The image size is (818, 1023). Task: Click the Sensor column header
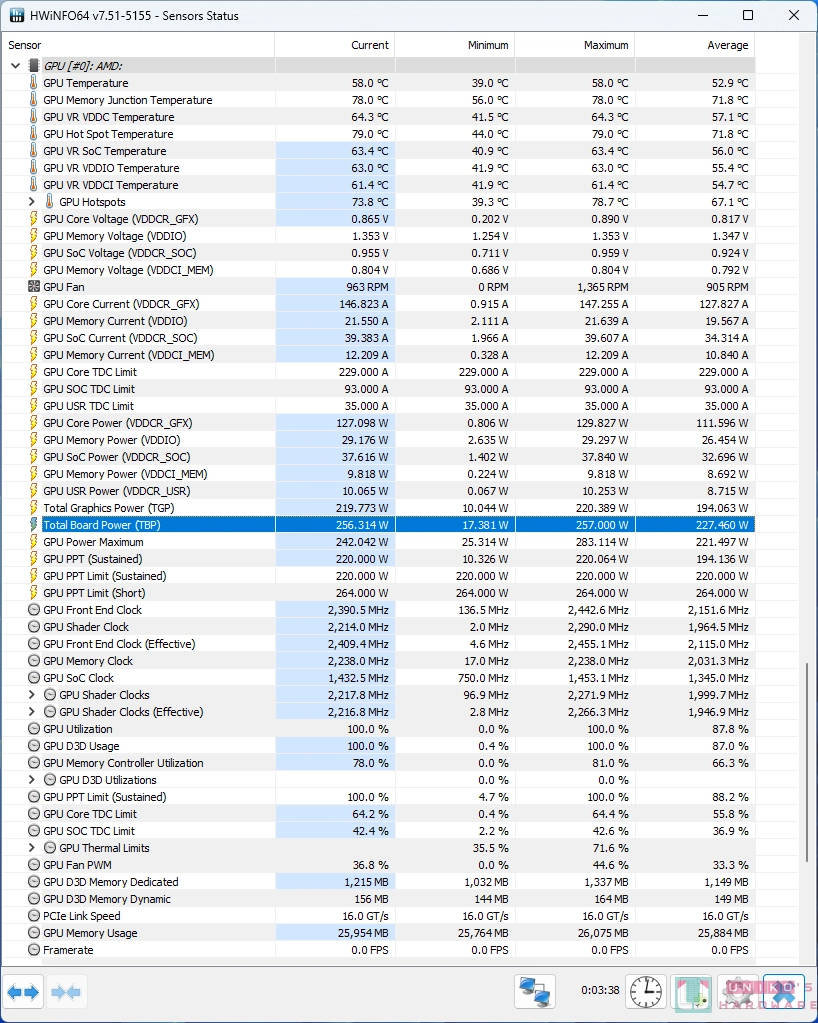click(138, 45)
